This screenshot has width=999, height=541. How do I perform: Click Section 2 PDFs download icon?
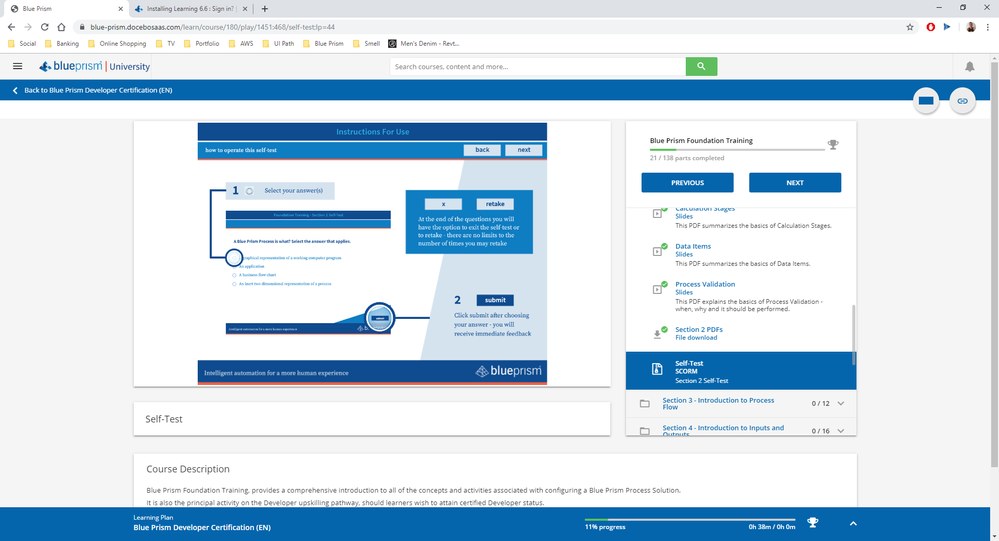[x=658, y=334]
